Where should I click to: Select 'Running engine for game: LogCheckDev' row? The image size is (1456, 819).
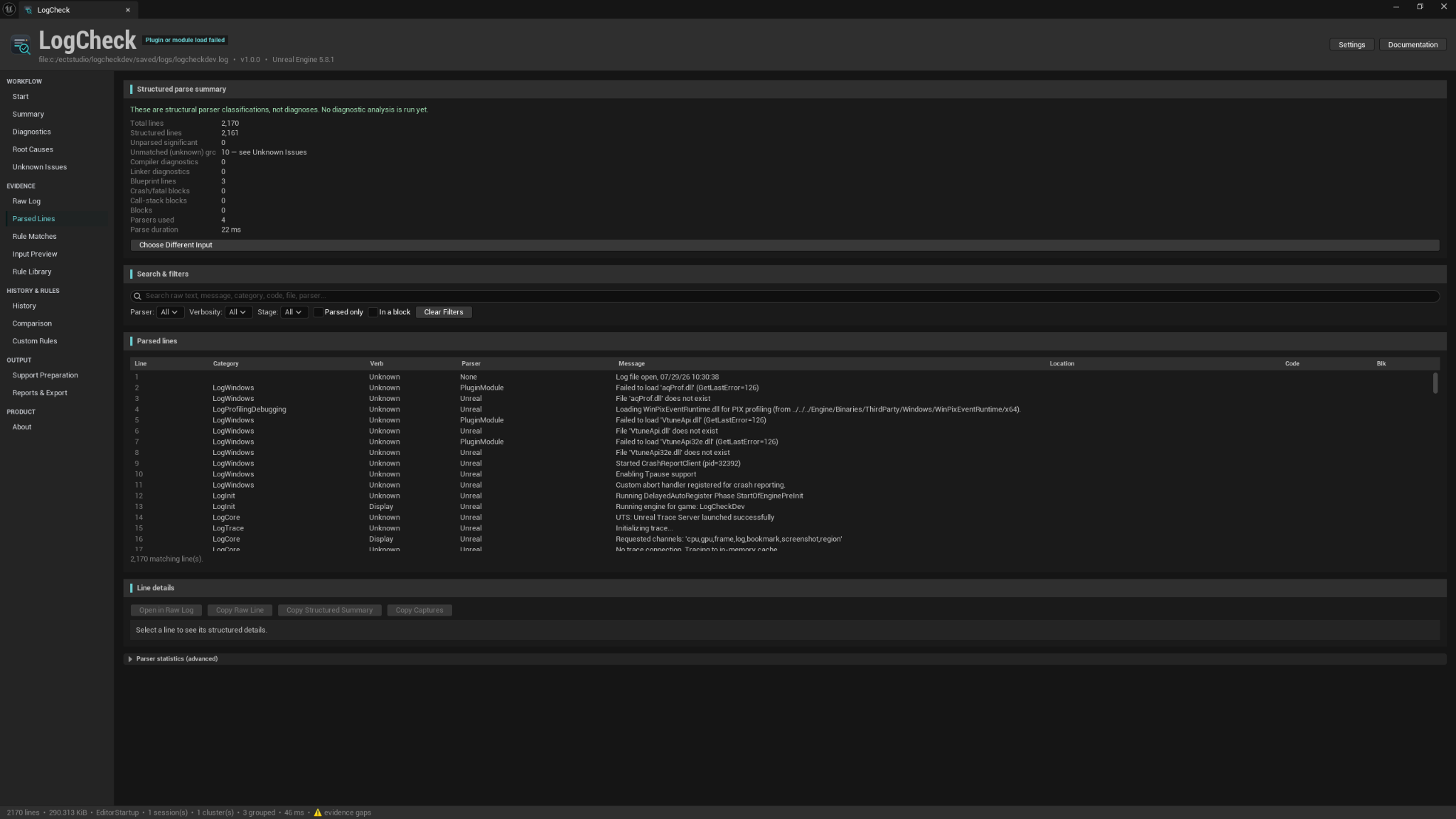[x=781, y=507]
